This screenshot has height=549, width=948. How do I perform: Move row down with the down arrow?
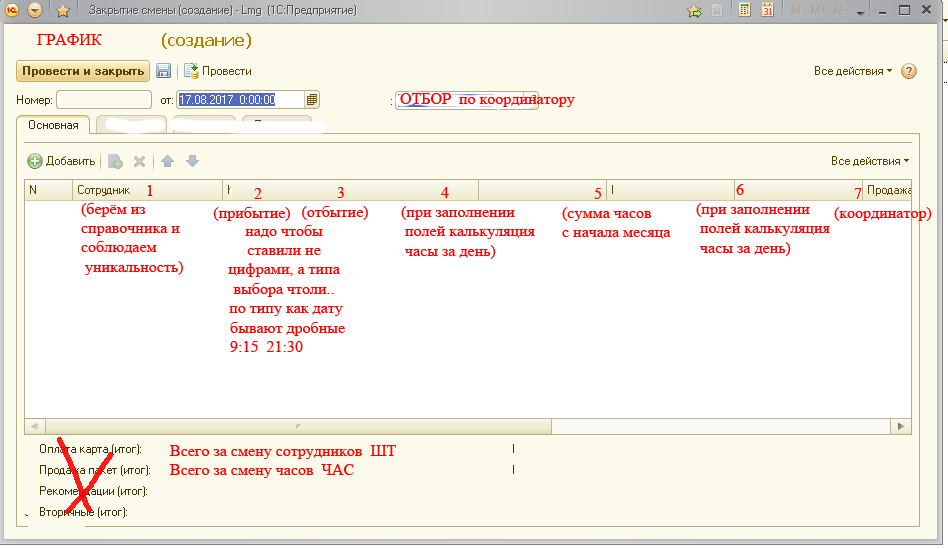coord(192,161)
